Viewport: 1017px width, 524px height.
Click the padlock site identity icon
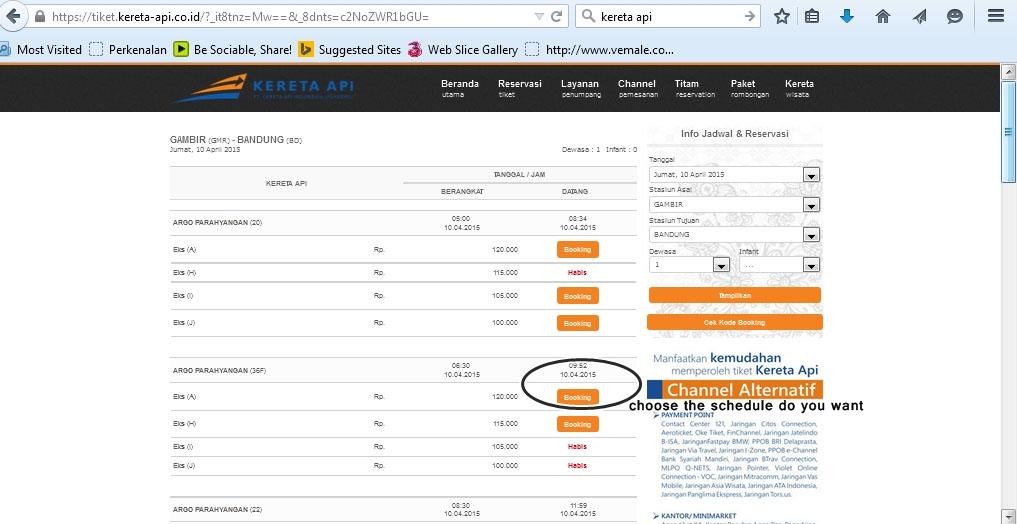(x=40, y=17)
